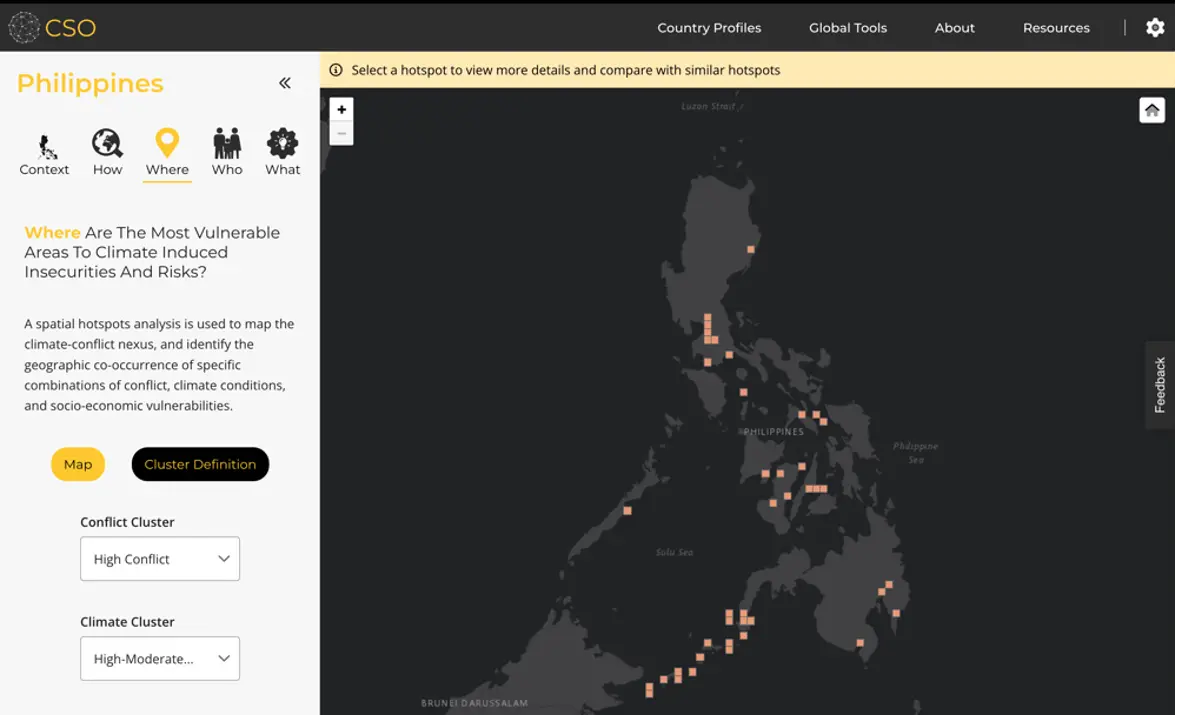Image resolution: width=1179 pixels, height=715 pixels.
Task: Toggle to the Cluster Definition view
Action: 200,464
